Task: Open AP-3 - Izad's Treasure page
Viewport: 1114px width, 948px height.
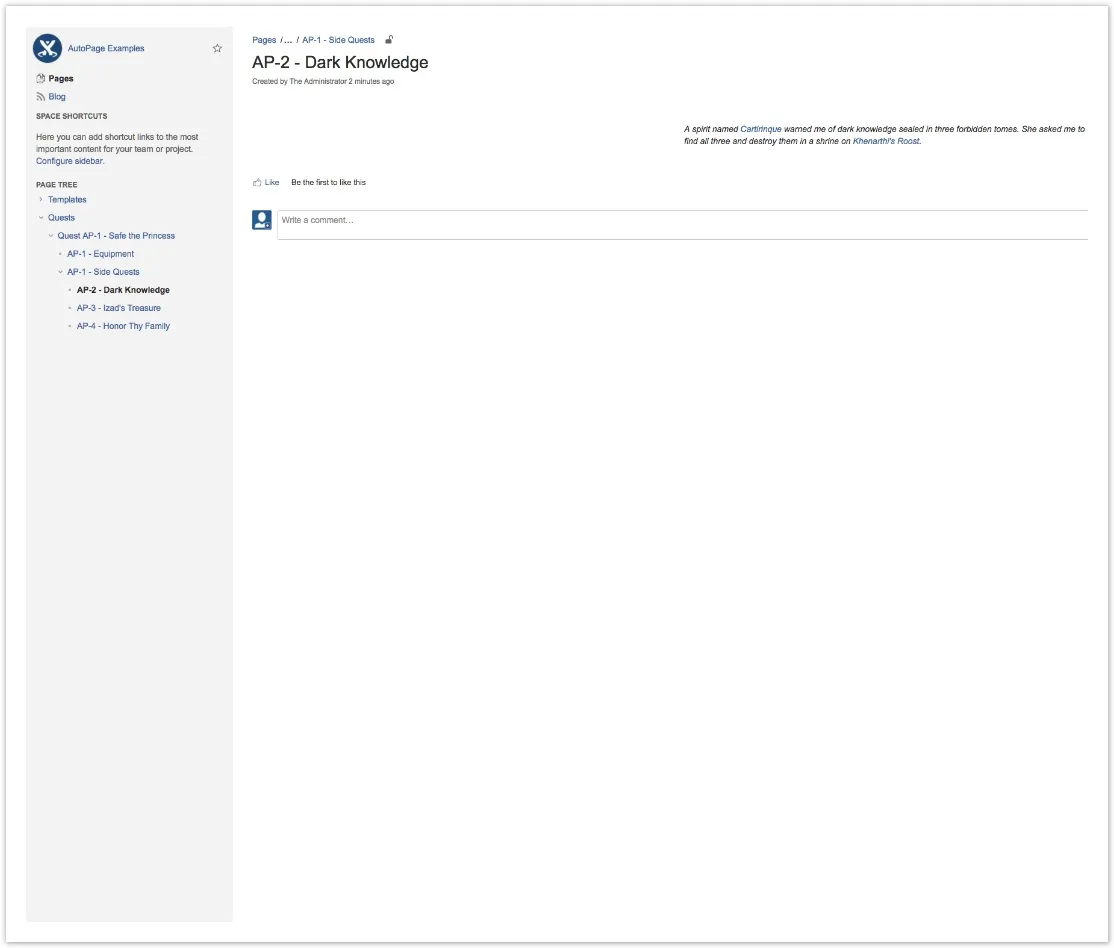Action: 118,308
